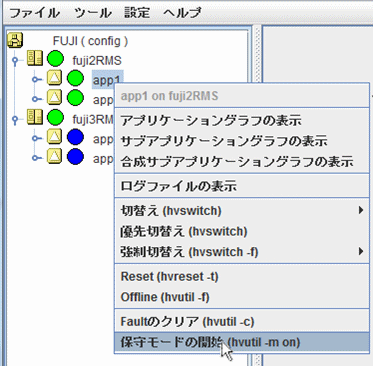Select Reset (hvreset -t) menu item
The image size is (373, 366).
coord(242,276)
